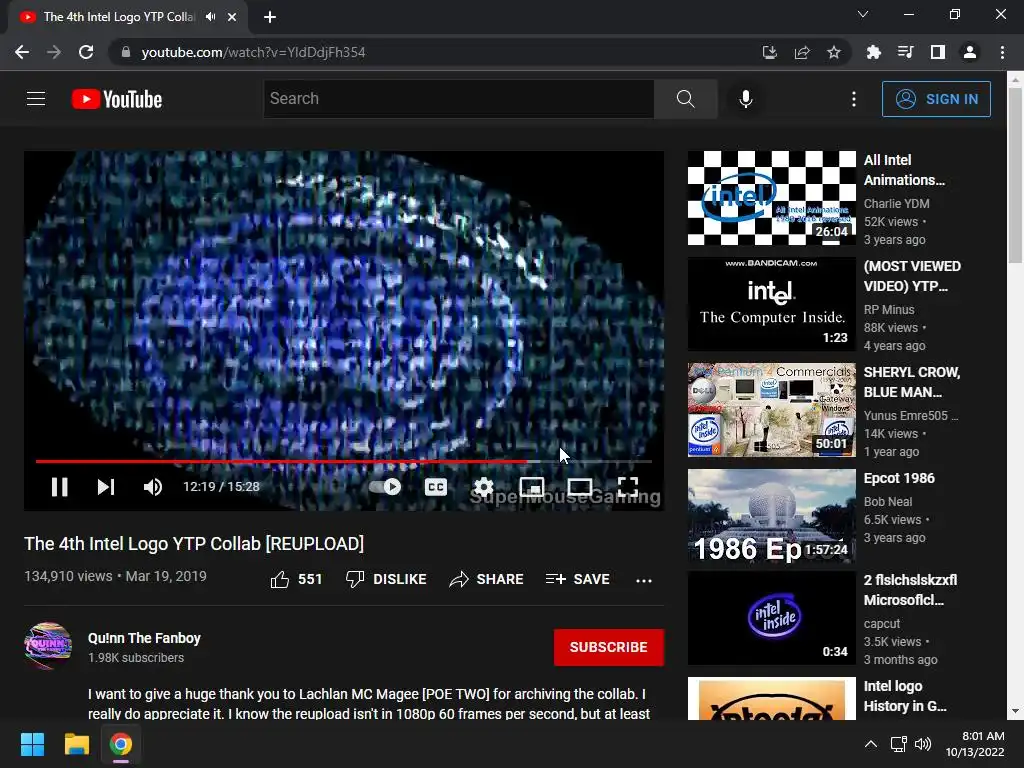
Task: Pause the video playback
Action: click(x=59, y=487)
